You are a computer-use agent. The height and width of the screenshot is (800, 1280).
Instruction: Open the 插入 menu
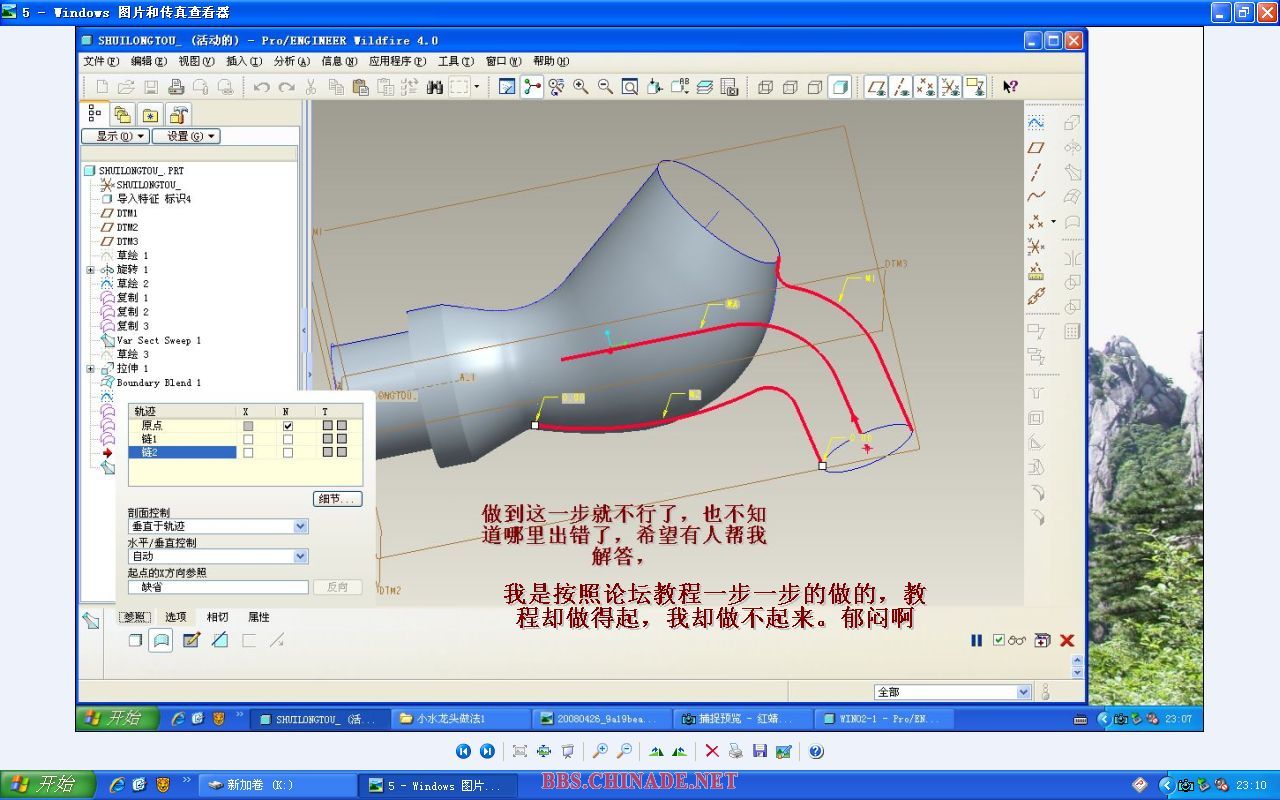tap(244, 61)
